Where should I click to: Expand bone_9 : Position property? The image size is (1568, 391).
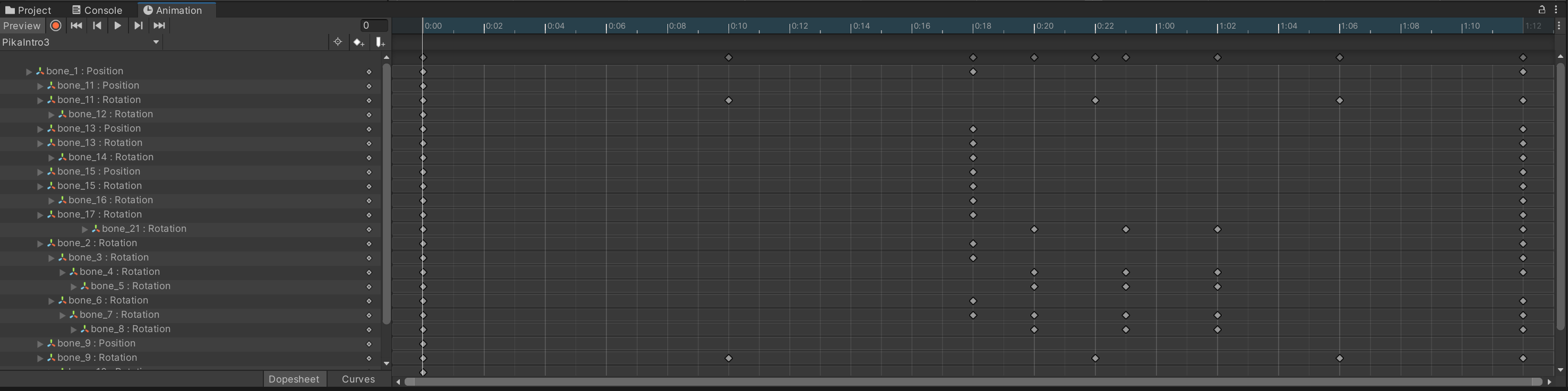(x=40, y=344)
